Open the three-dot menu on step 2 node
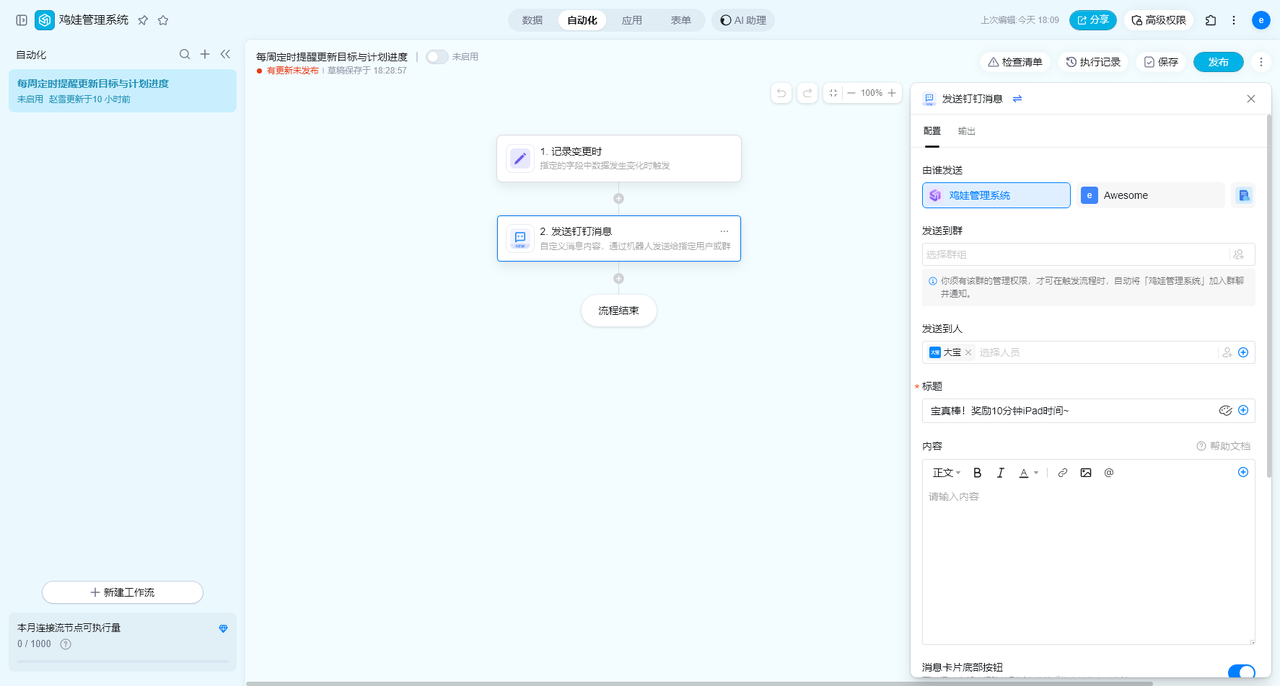 point(724,231)
